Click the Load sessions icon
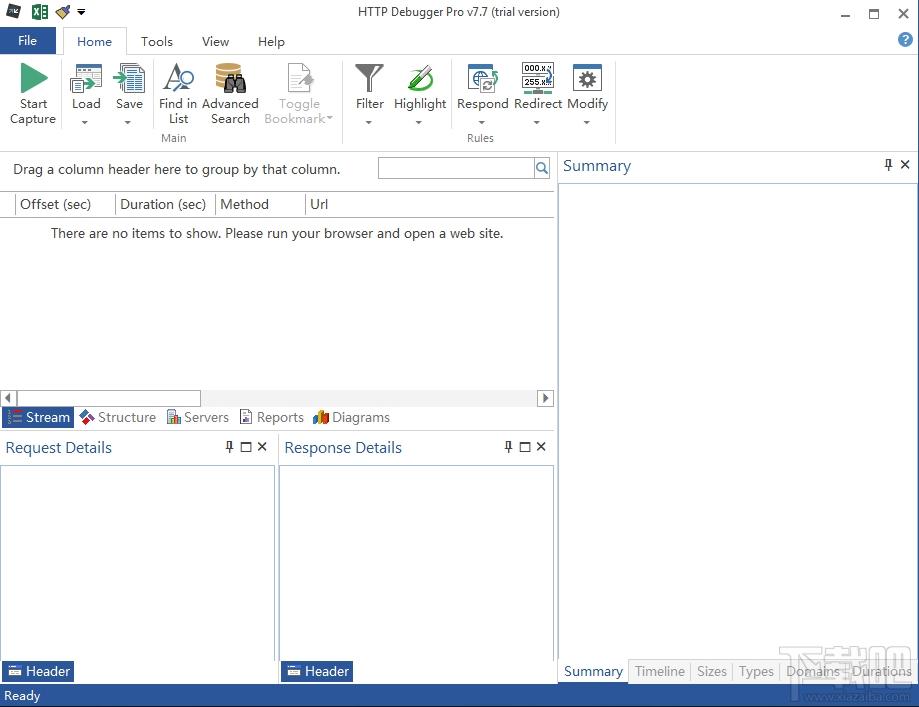The width and height of the screenshot is (919, 707). pos(86,79)
